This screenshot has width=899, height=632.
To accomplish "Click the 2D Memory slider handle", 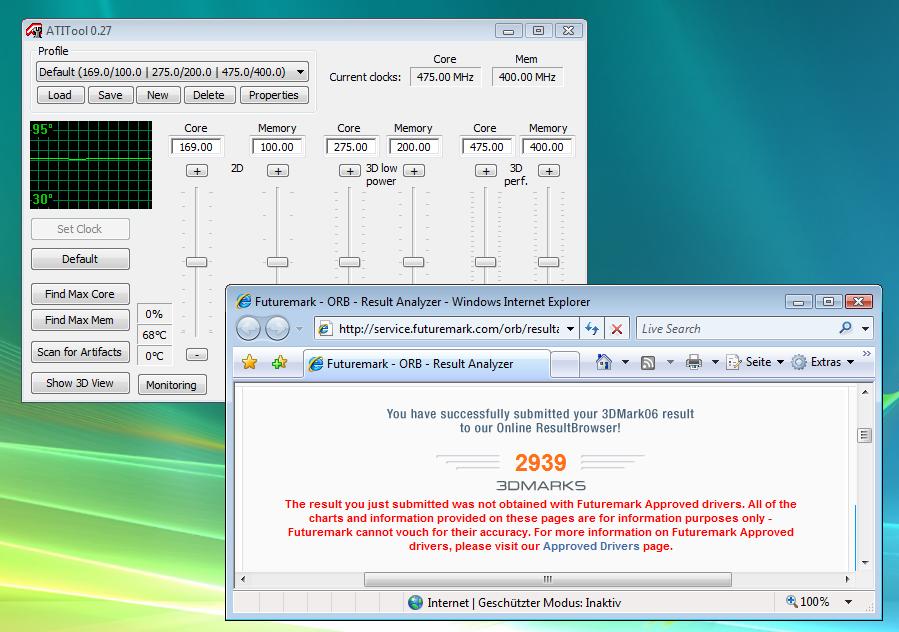I will coord(277,262).
